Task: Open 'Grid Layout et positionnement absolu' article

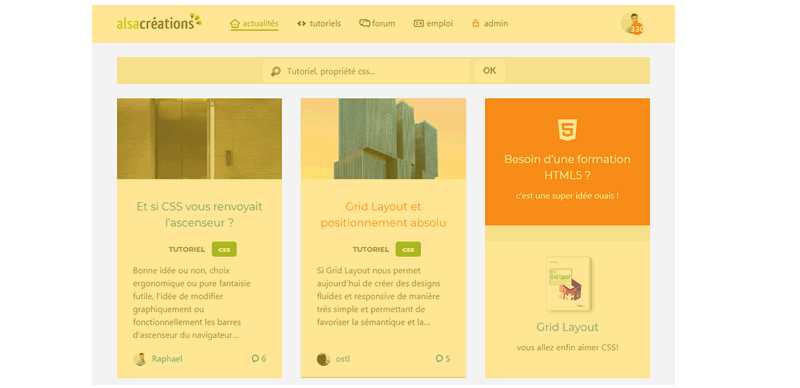Action: click(383, 215)
